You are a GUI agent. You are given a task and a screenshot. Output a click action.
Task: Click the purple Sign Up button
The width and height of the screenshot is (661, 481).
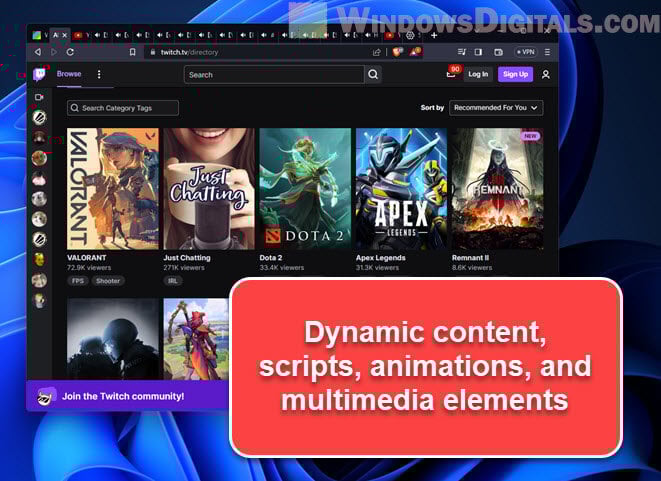pos(515,74)
